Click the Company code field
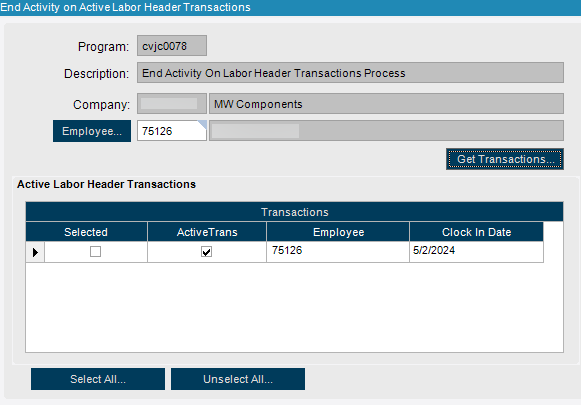Viewport: 581px width, 405px height. pyautogui.click(x=172, y=103)
